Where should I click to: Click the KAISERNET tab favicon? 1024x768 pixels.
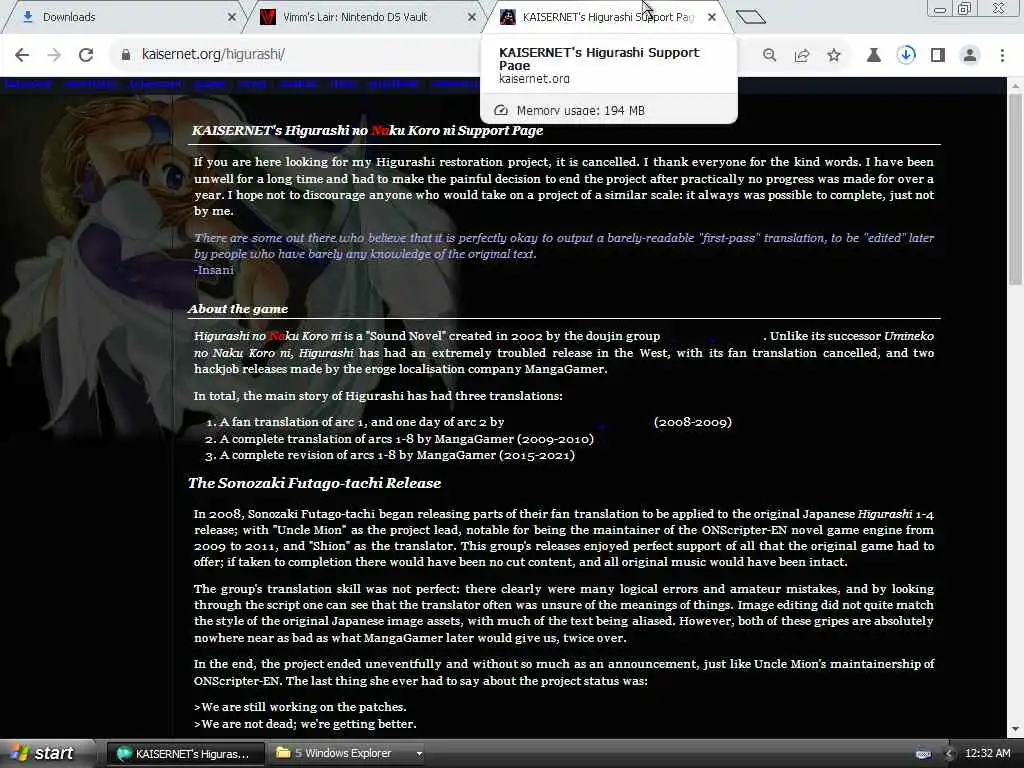507,17
